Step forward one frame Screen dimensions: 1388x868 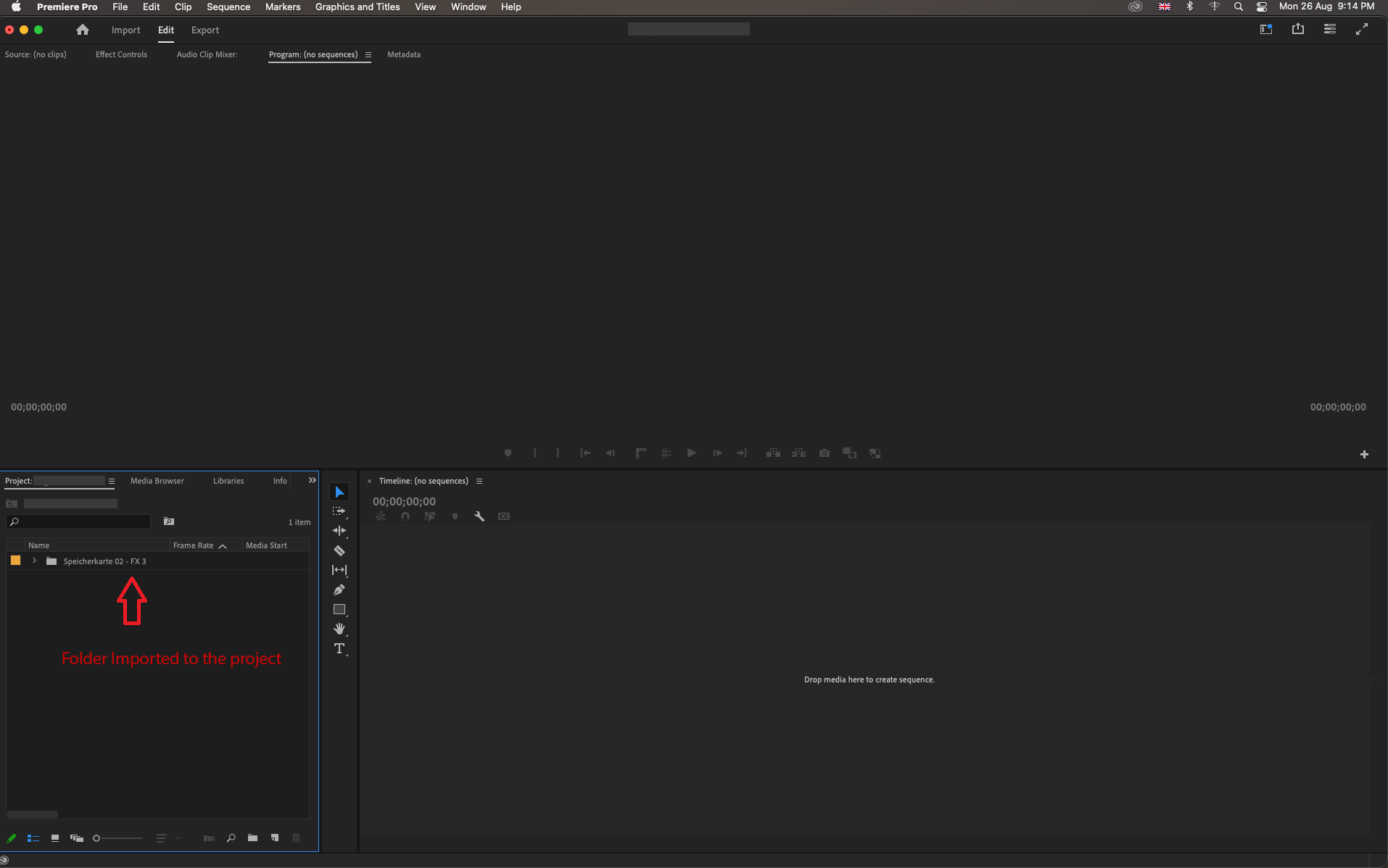point(717,453)
